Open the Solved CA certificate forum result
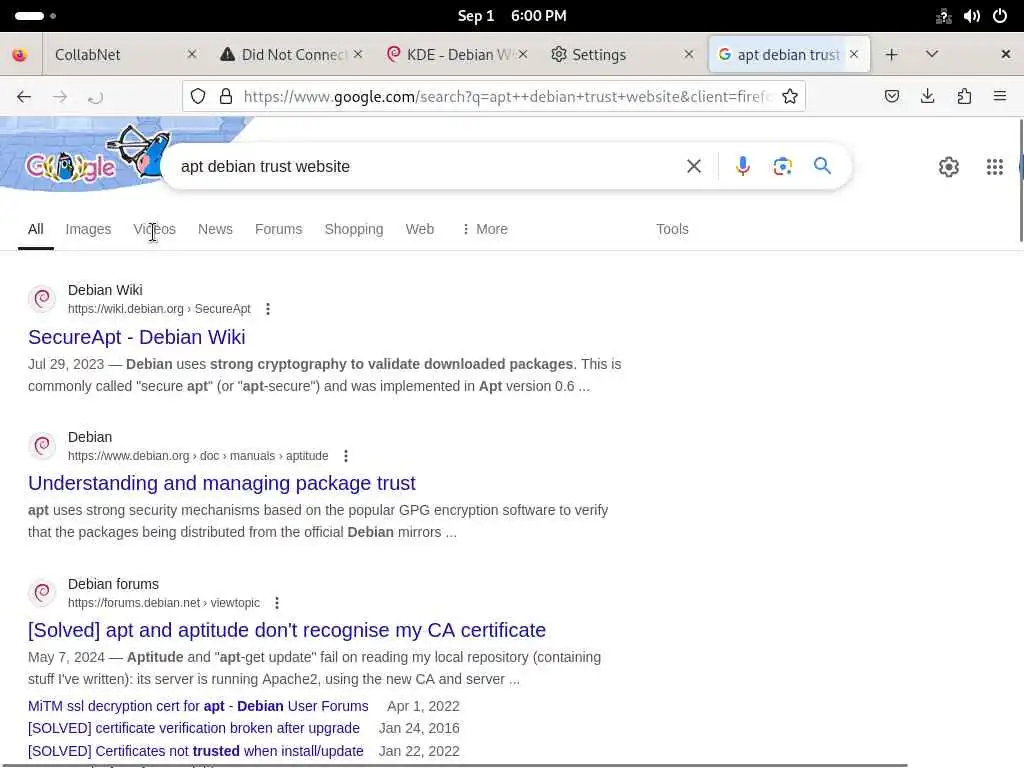The image size is (1024, 768). (287, 630)
